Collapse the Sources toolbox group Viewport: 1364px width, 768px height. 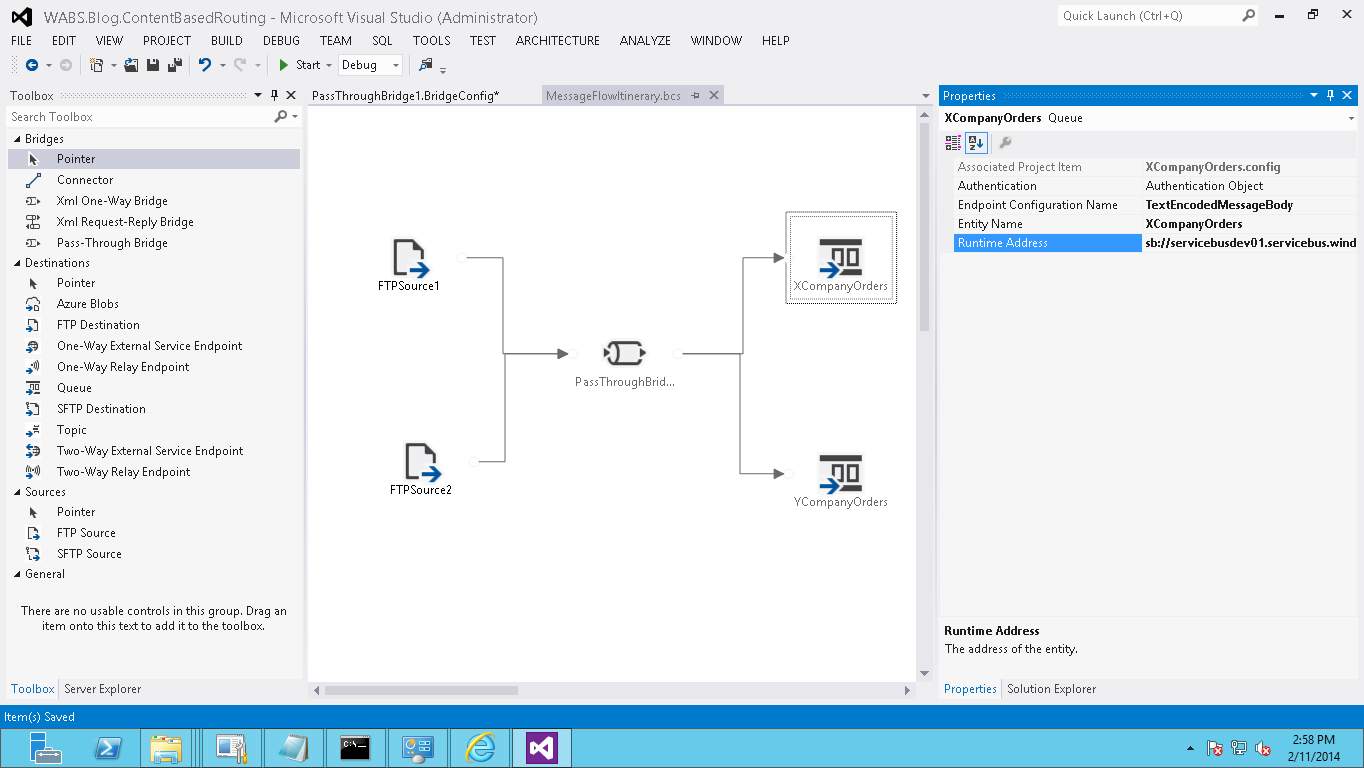17,492
